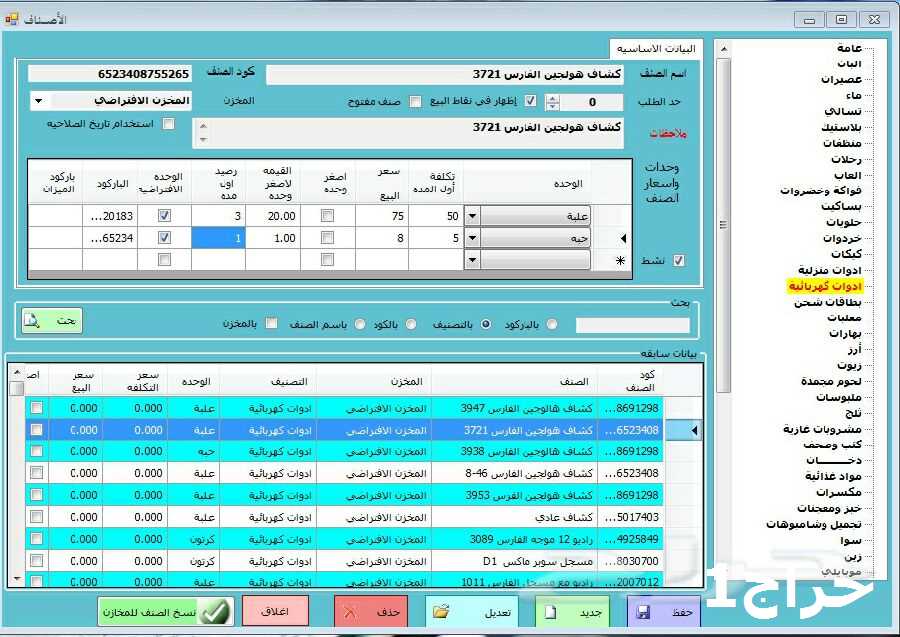Select the خبز ومعجنات category
This screenshot has height=637, width=900.
829,508
